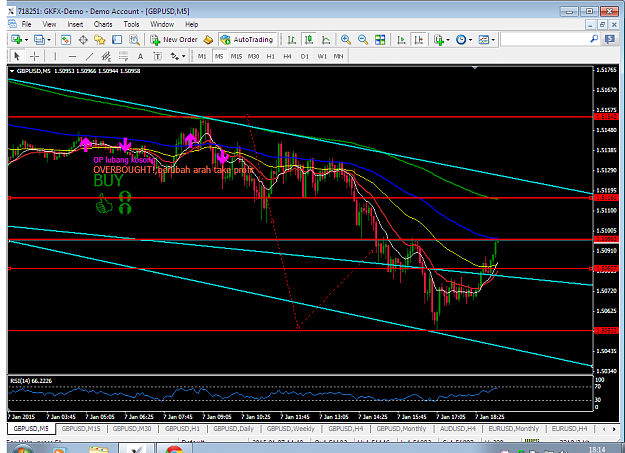Screen dimensions: 625x453
Task: Expand the Arrows tool dropdown
Action: tap(183, 56)
